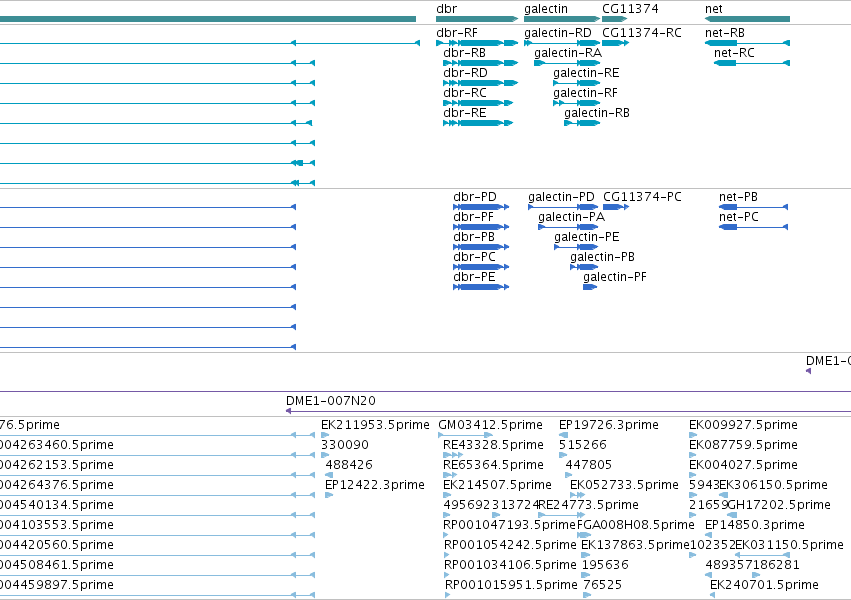Viewport: 851px width, 600px height.
Task: Select the dbr-PC protein label
Action: point(474,257)
